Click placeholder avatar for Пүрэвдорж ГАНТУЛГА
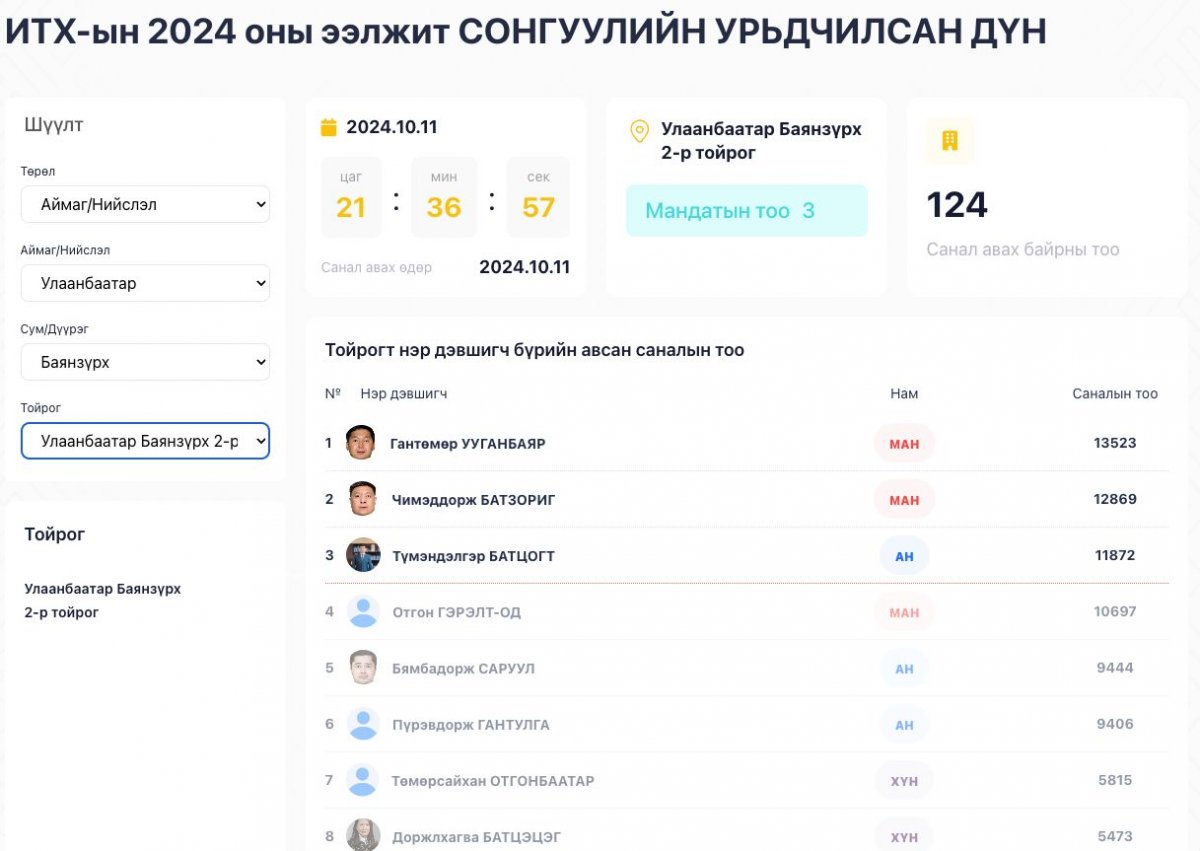 pyautogui.click(x=363, y=724)
